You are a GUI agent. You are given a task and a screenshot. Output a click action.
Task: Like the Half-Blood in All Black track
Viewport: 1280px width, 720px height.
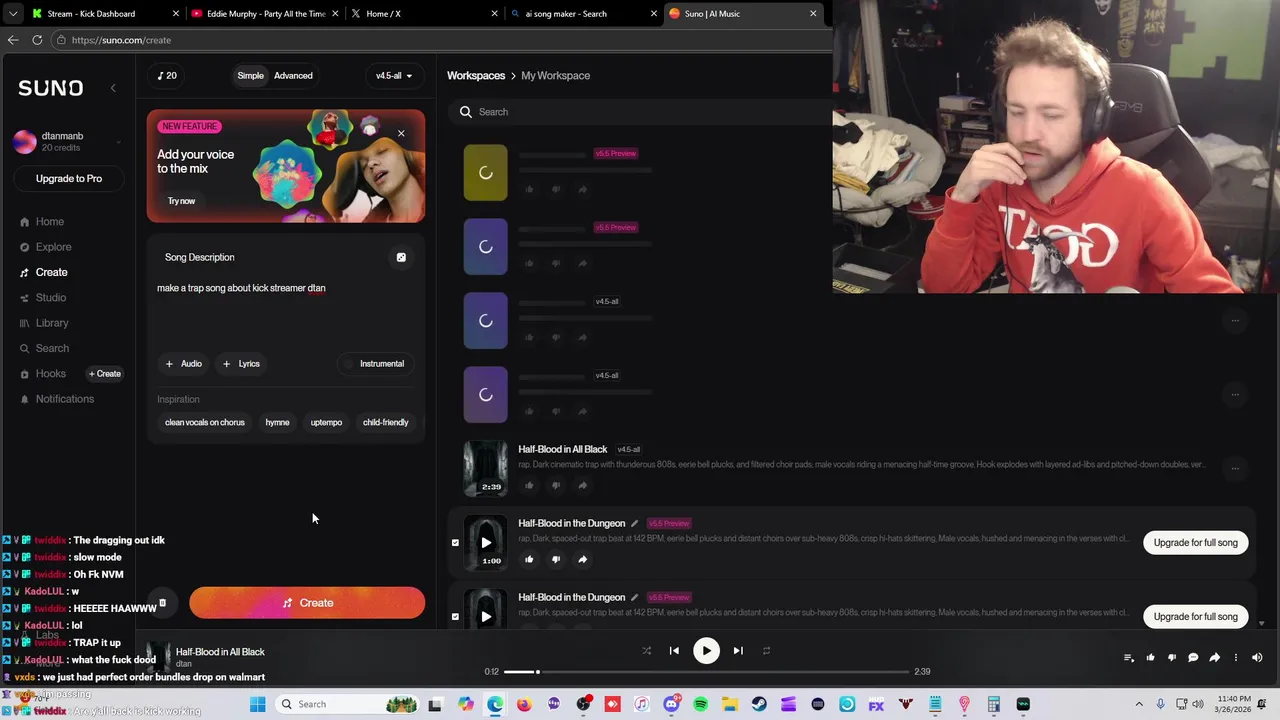pyautogui.click(x=529, y=485)
